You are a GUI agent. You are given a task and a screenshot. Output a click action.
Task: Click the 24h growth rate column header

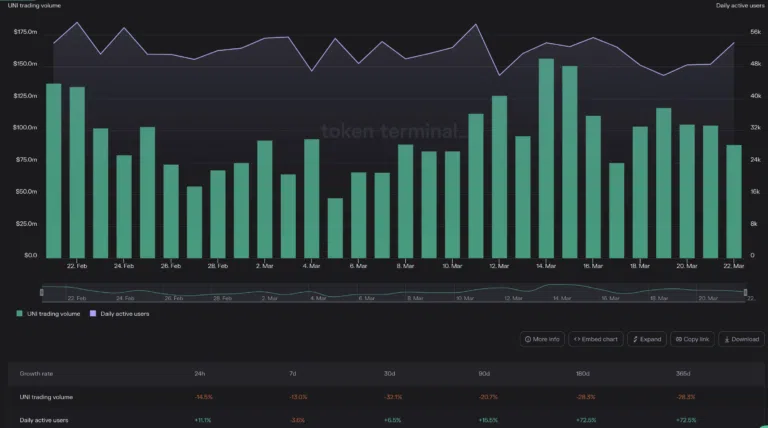click(199, 374)
